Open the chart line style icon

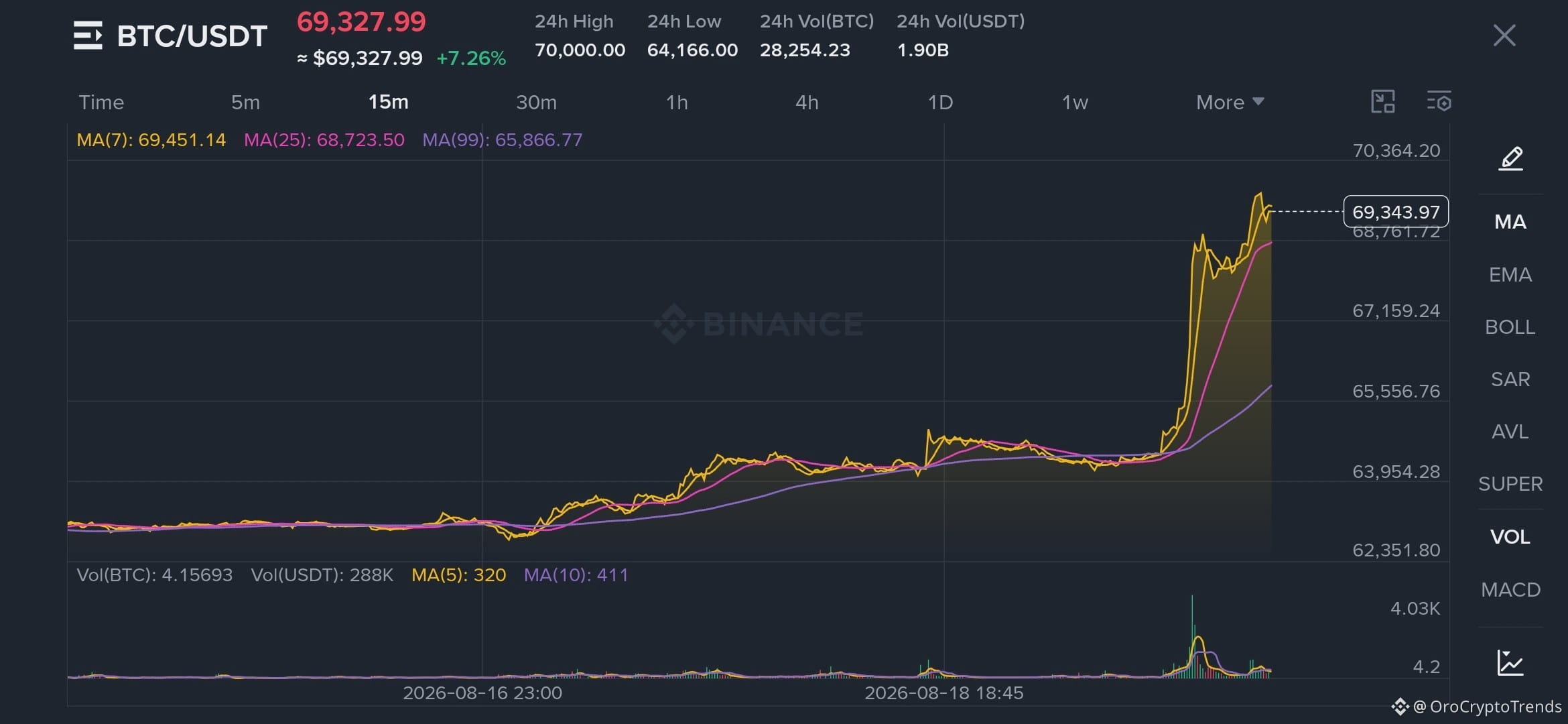click(x=1510, y=662)
